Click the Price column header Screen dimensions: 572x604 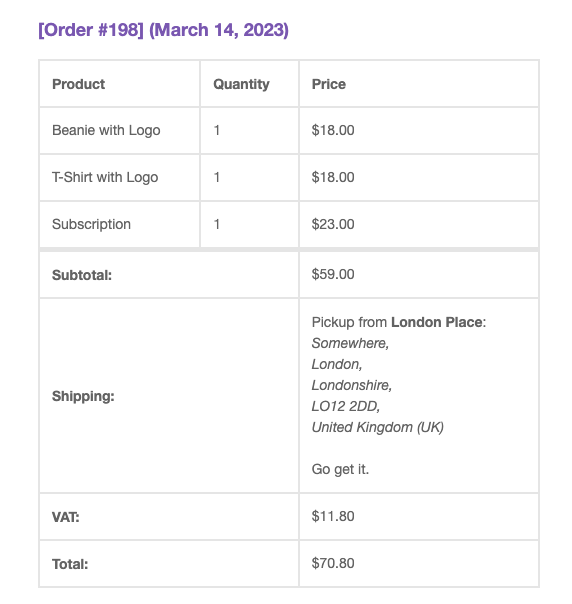point(329,84)
